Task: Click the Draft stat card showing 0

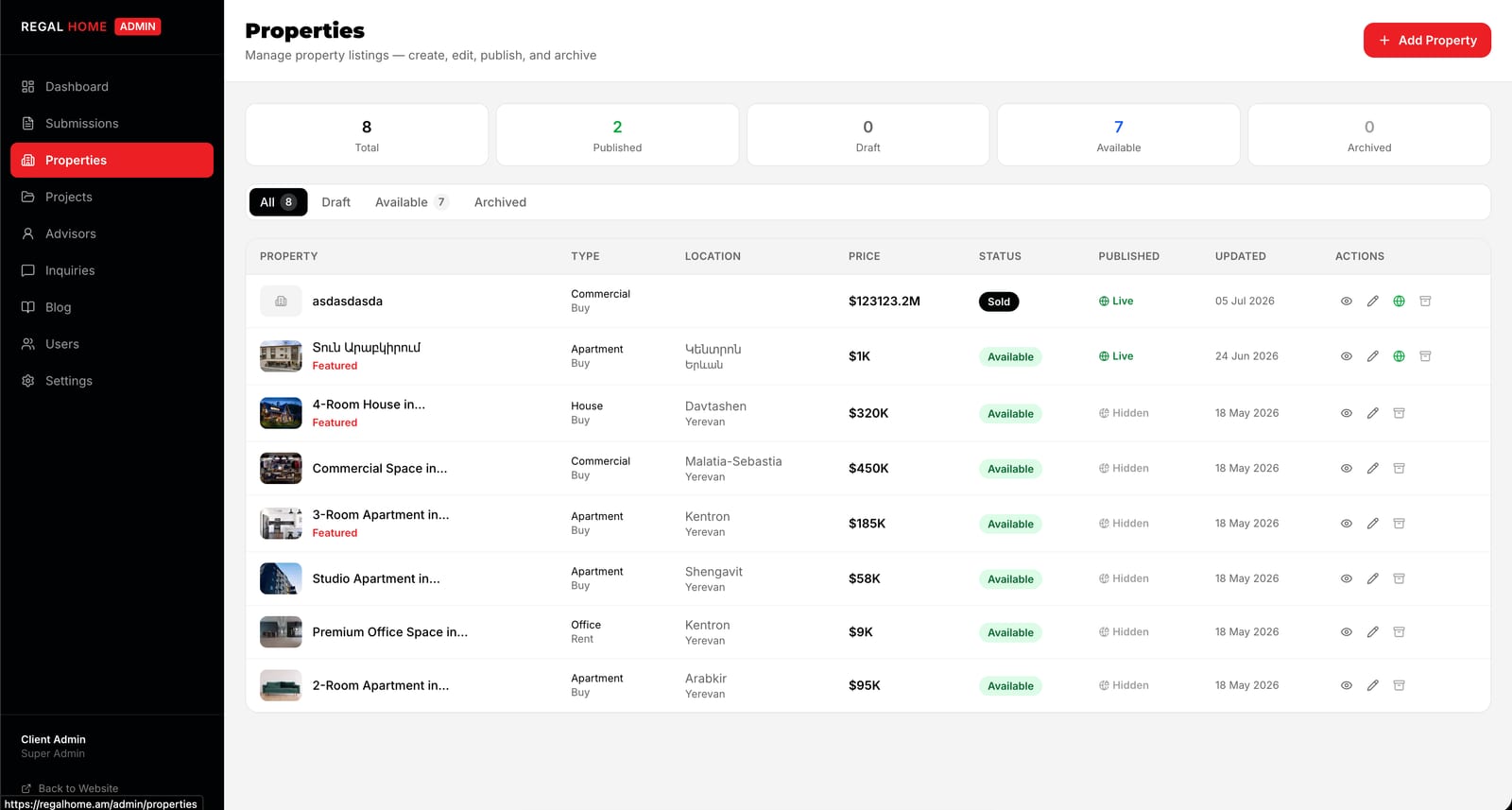Action: pyautogui.click(x=868, y=135)
